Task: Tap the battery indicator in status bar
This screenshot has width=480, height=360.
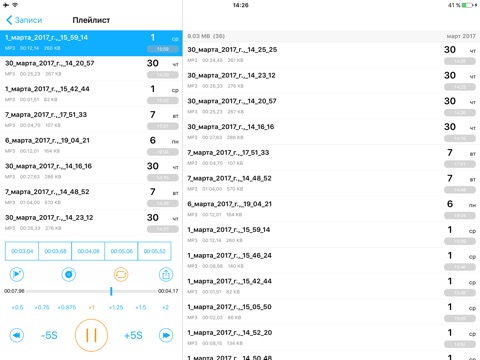Action: point(467,5)
